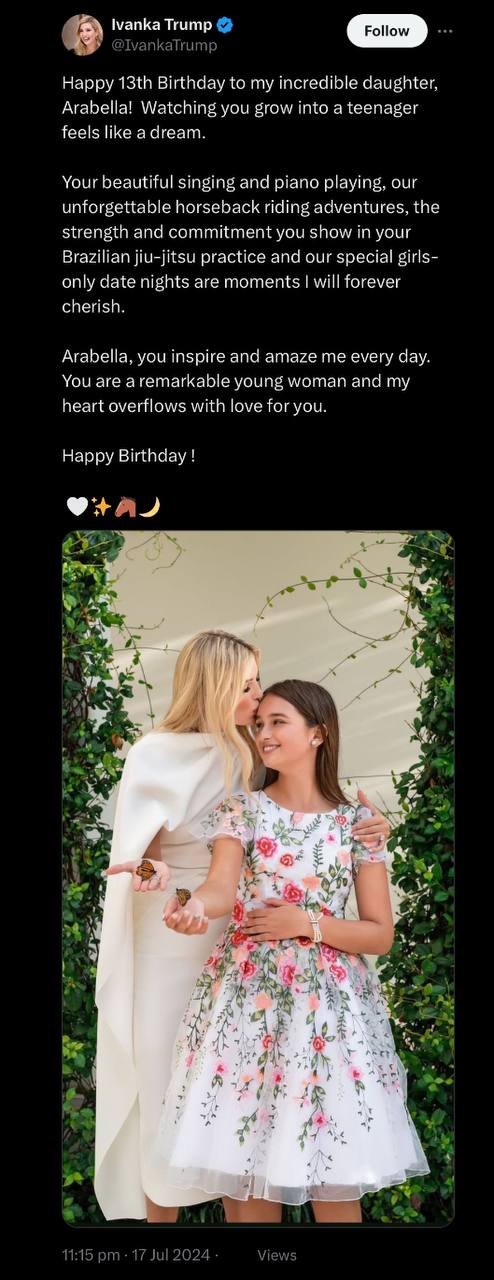Image resolution: width=494 pixels, height=1280 pixels.
Task: Click the Follow button
Action: tap(386, 31)
